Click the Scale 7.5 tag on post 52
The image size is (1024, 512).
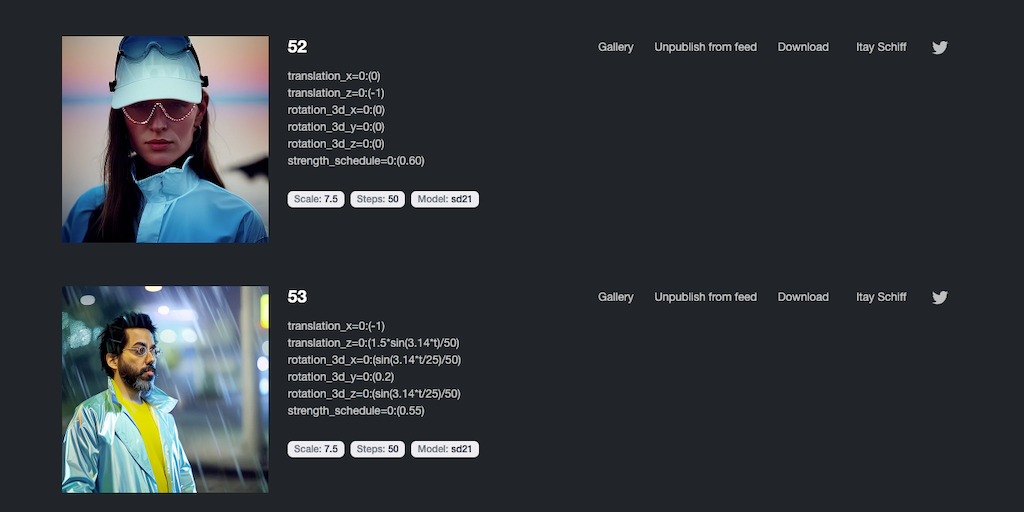point(316,199)
